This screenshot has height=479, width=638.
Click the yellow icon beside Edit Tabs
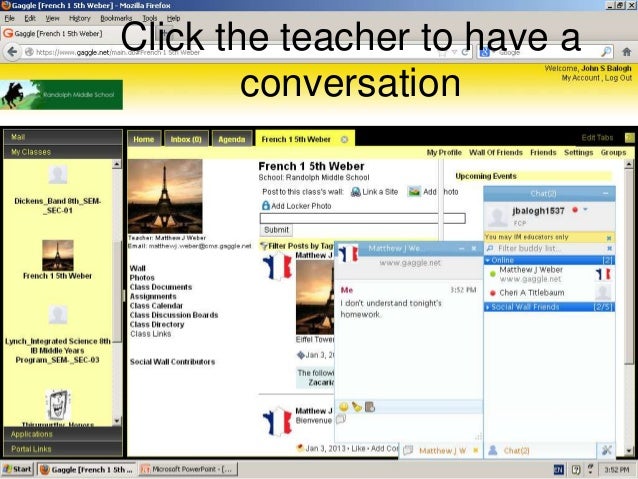629,138
